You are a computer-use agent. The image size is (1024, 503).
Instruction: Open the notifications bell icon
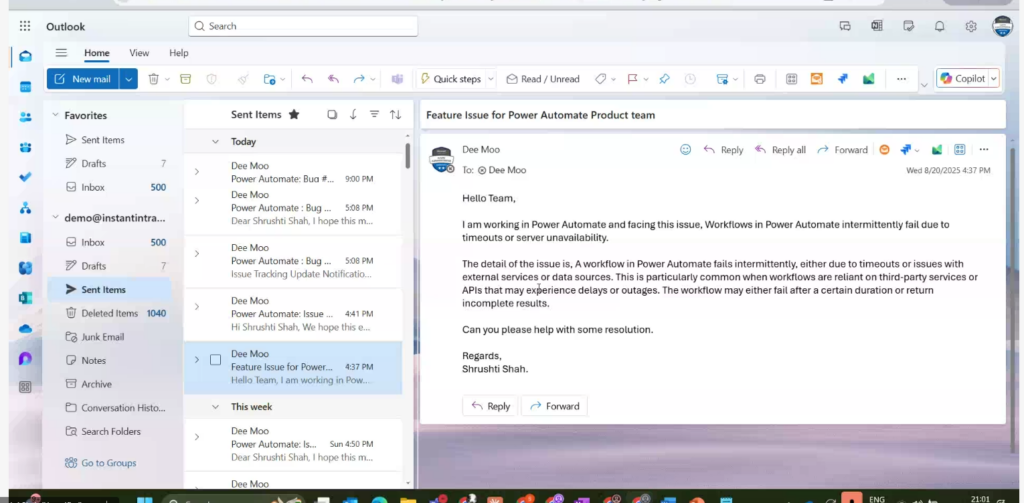click(x=939, y=26)
